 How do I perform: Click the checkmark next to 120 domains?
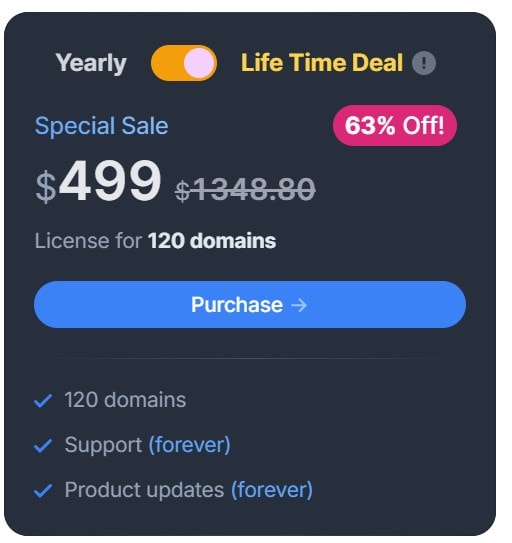click(43, 401)
